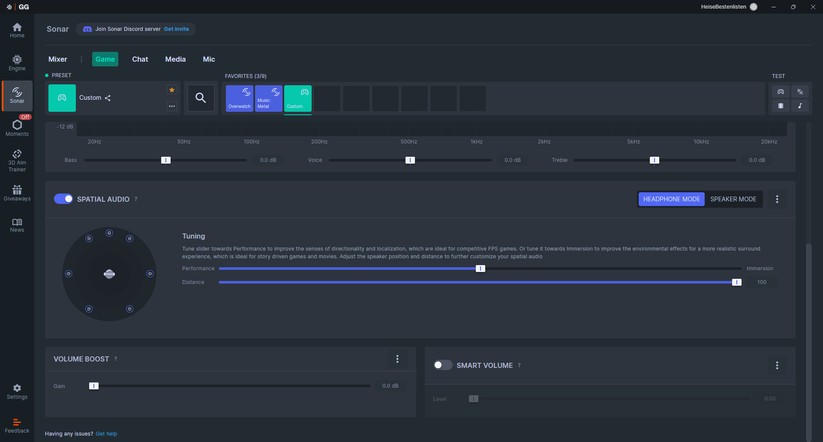This screenshot has height=442, width=823.
Task: Open the Engine section in sidebar
Action: pos(17,62)
